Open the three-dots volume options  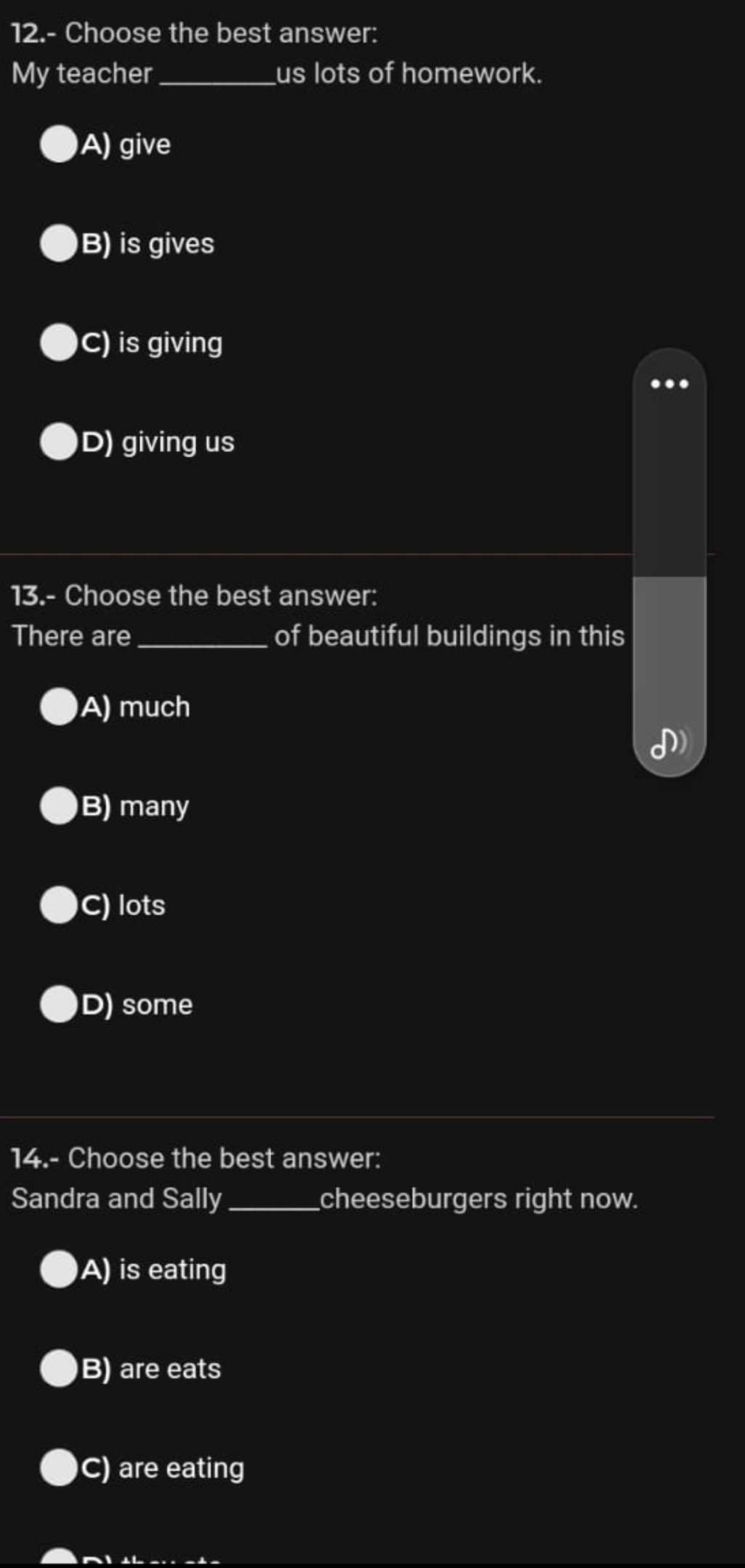(669, 384)
